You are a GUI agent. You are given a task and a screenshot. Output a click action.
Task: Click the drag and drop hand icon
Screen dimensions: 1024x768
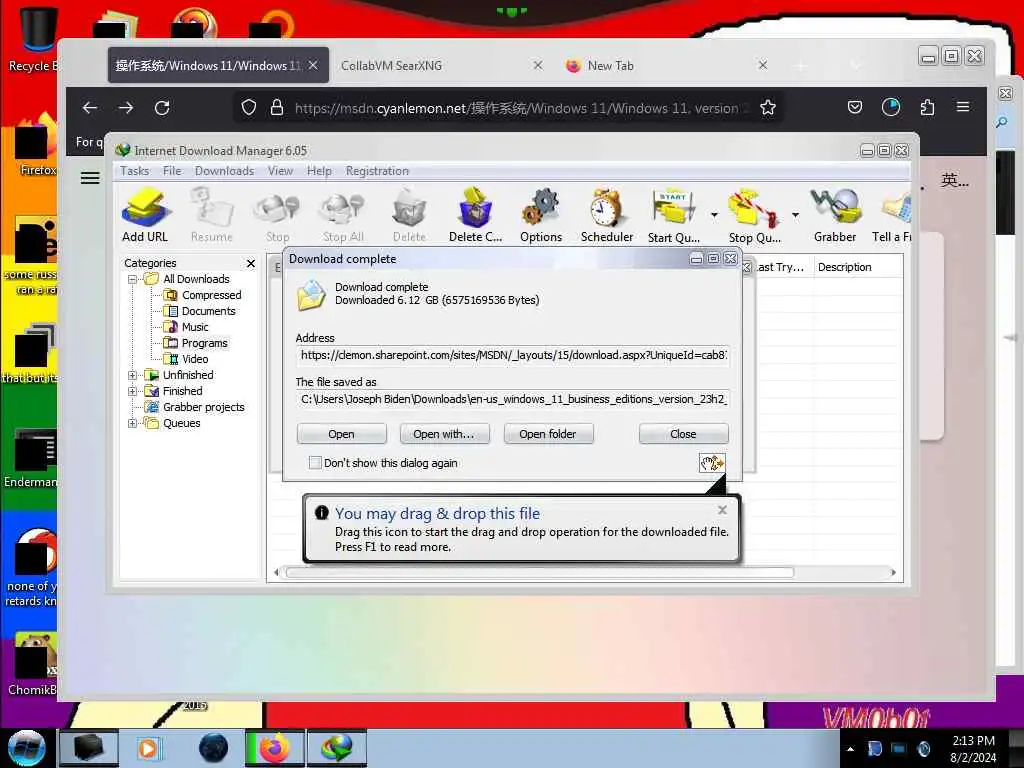(712, 463)
